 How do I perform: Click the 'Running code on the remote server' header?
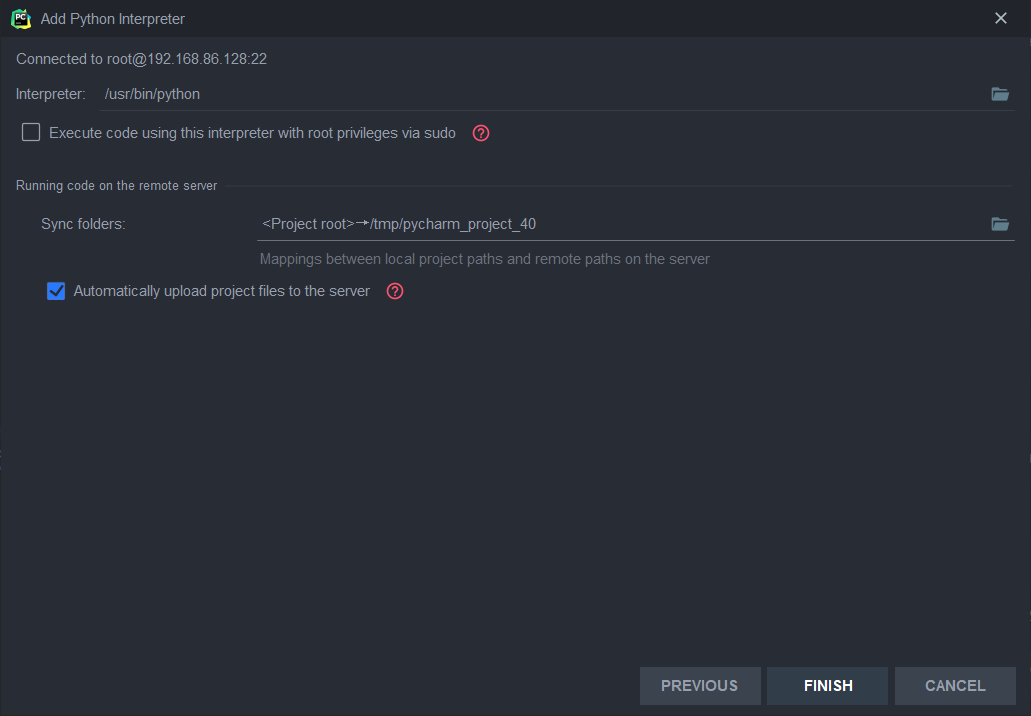(117, 186)
